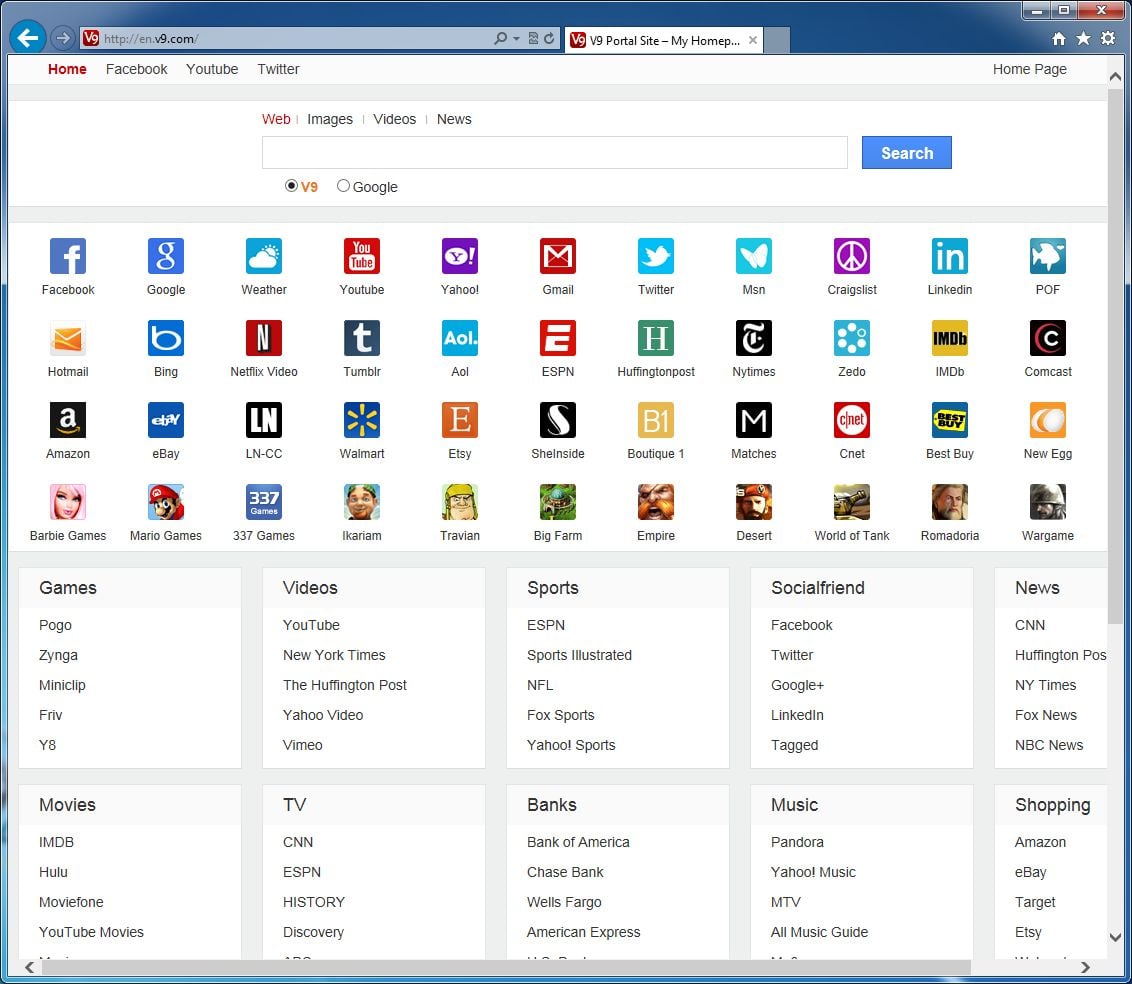Open the Tumblr tile icon
Viewport: 1132px width, 984px height.
pos(362,339)
